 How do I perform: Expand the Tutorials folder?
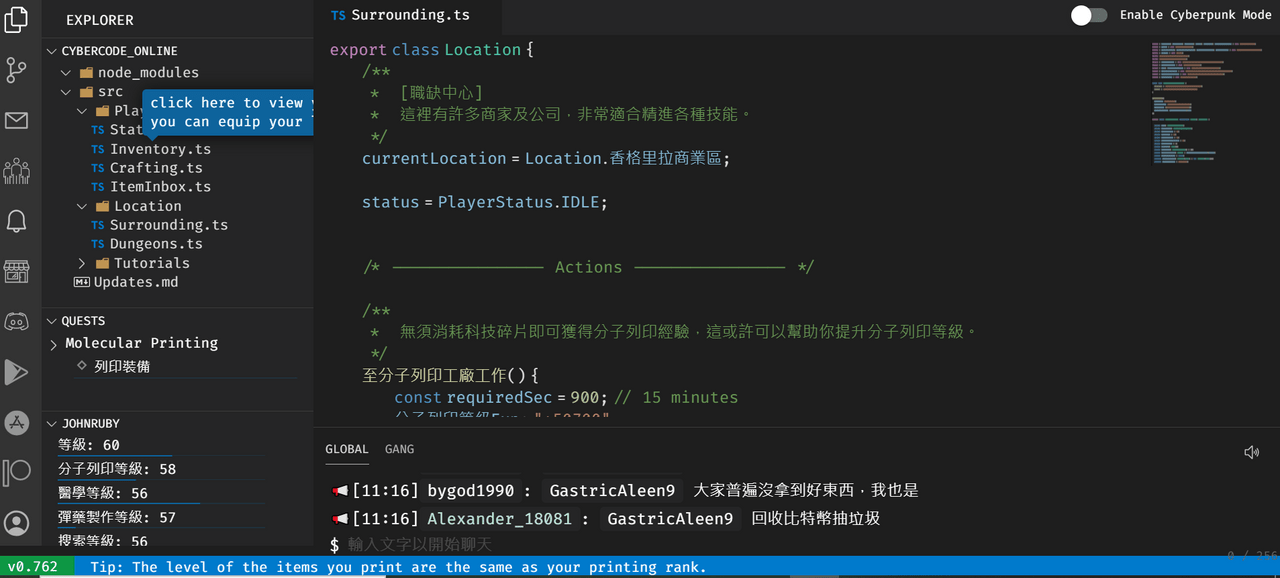pyautogui.click(x=83, y=263)
